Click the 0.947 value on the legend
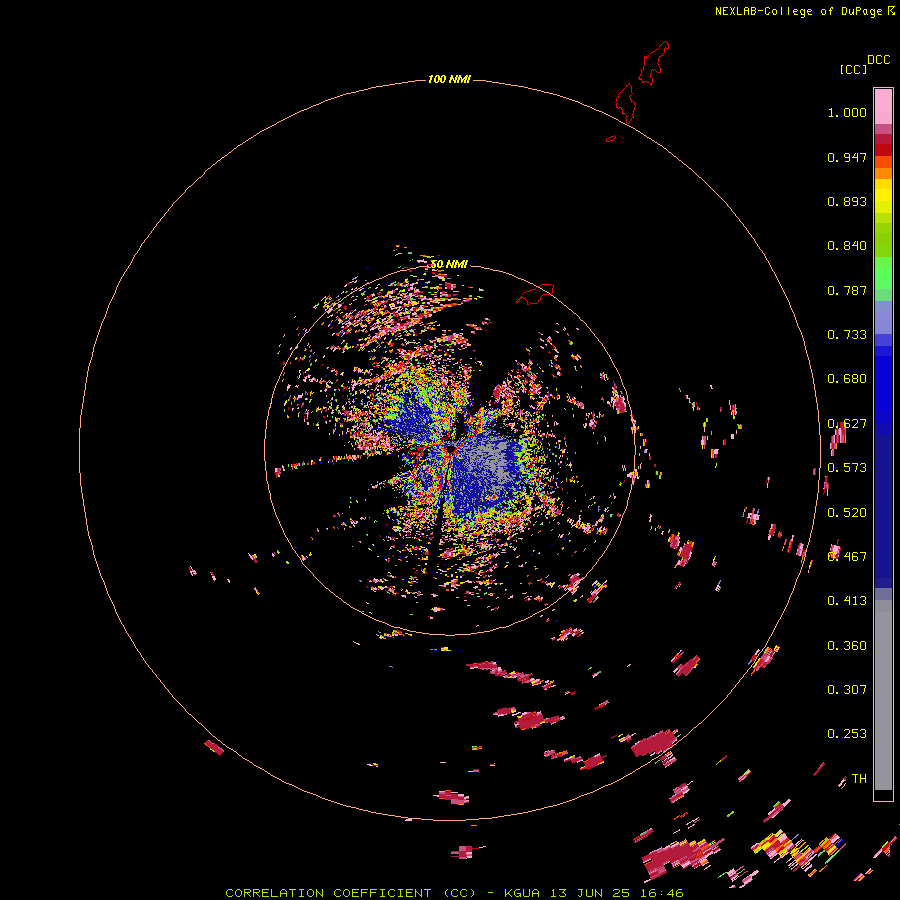 coord(847,157)
